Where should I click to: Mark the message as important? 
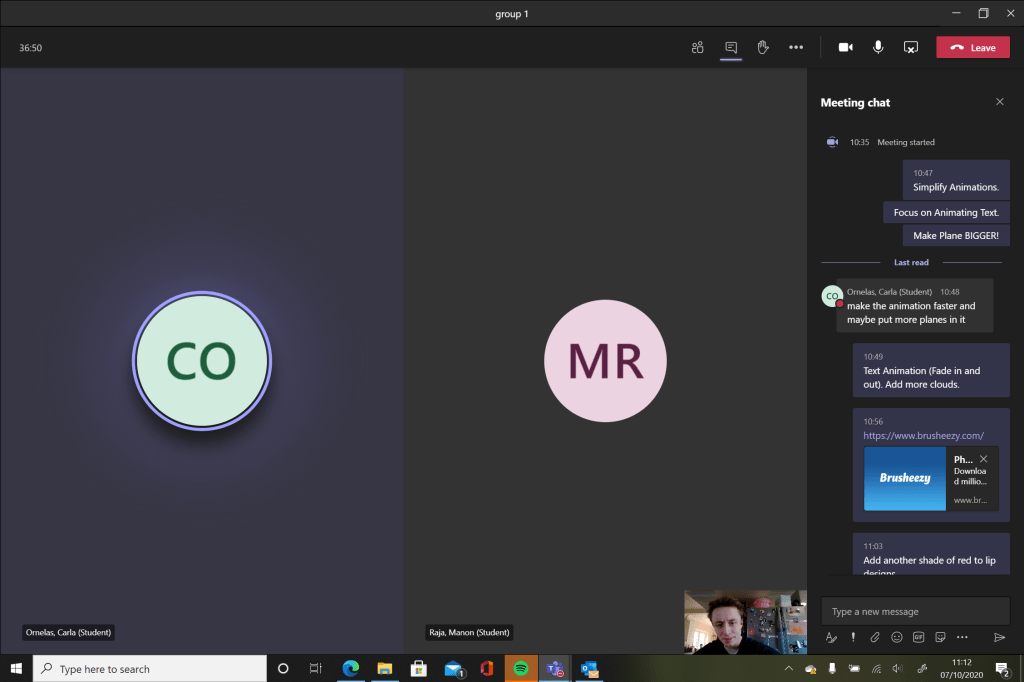click(x=853, y=637)
